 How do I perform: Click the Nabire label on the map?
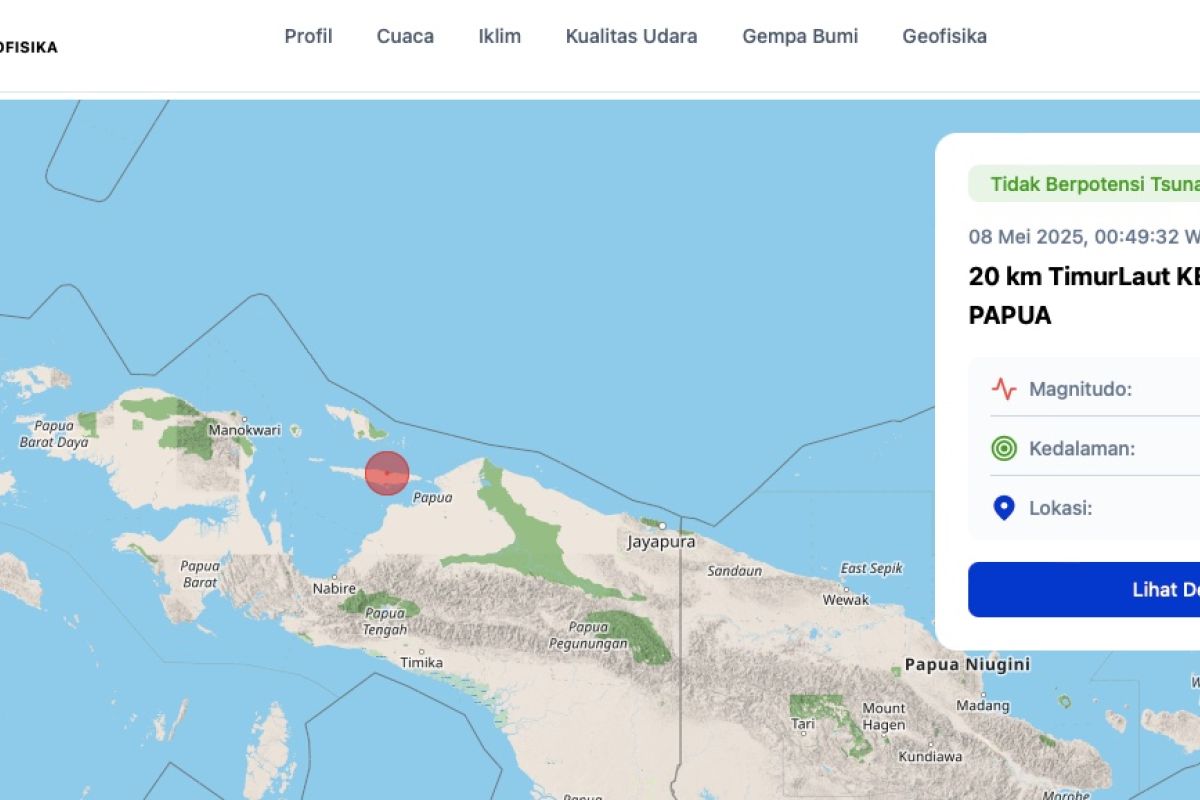pos(335,588)
